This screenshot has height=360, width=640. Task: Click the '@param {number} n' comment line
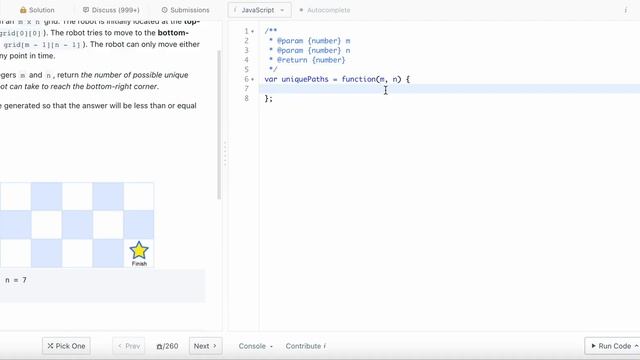coord(309,51)
